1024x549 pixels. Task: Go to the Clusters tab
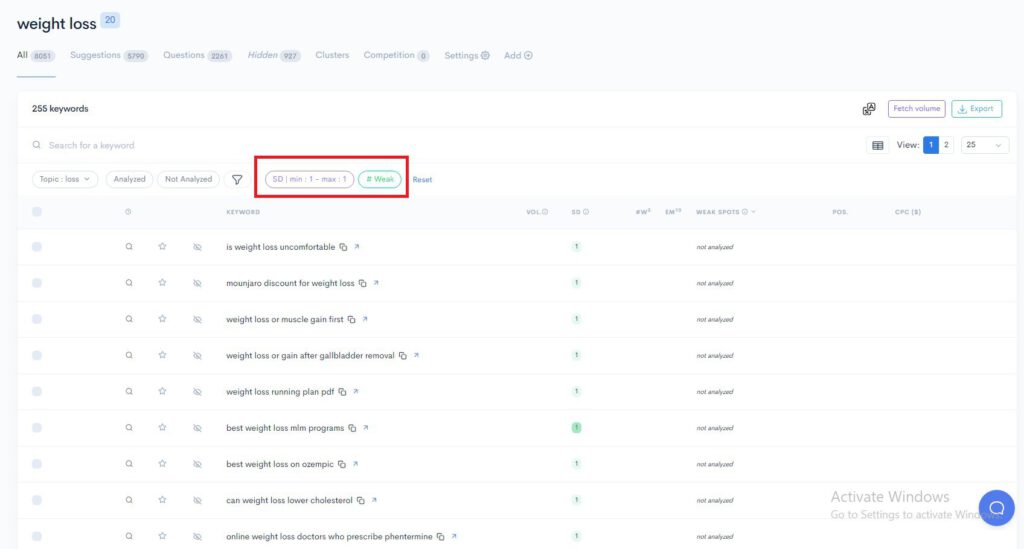coord(332,55)
